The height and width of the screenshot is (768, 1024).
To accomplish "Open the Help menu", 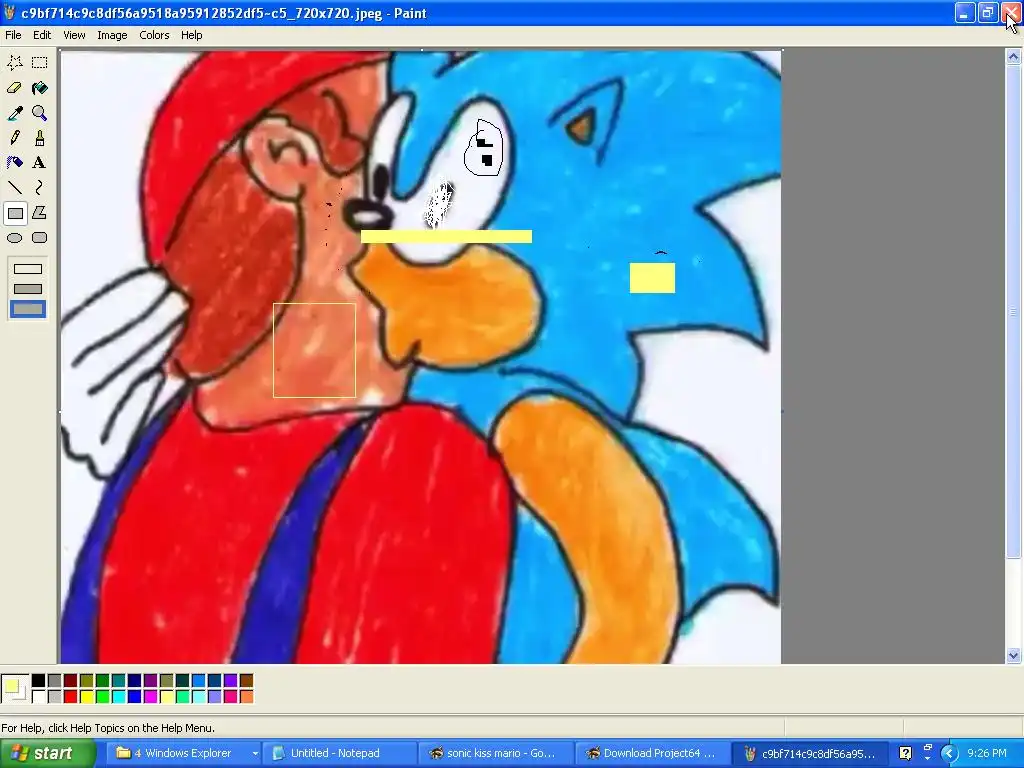I will (x=191, y=35).
